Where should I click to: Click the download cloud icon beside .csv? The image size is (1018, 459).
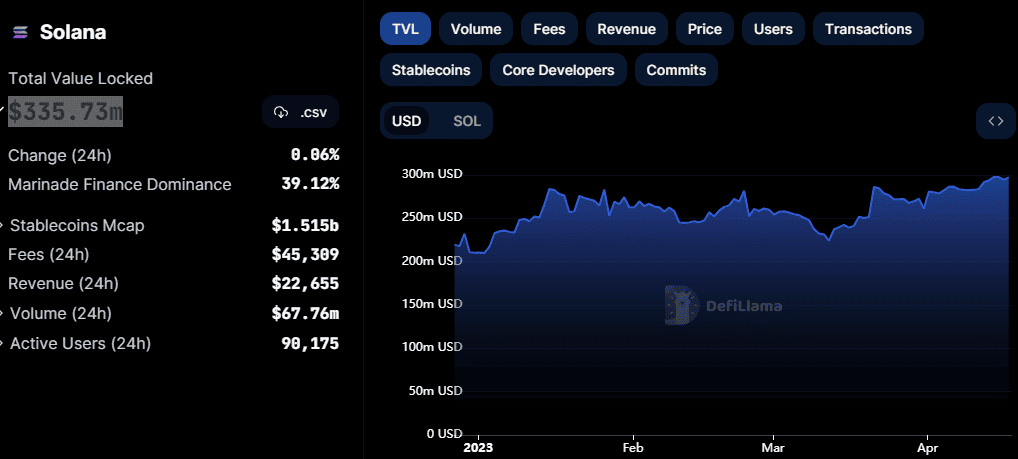[x=280, y=112]
